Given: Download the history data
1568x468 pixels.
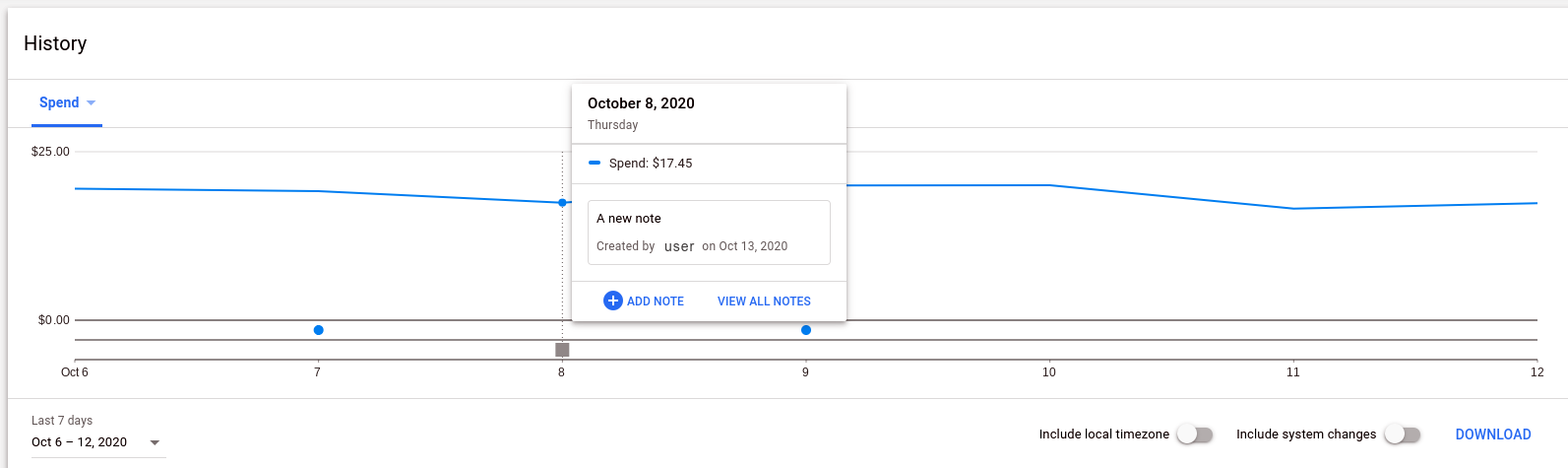Looking at the screenshot, I should 1492,435.
